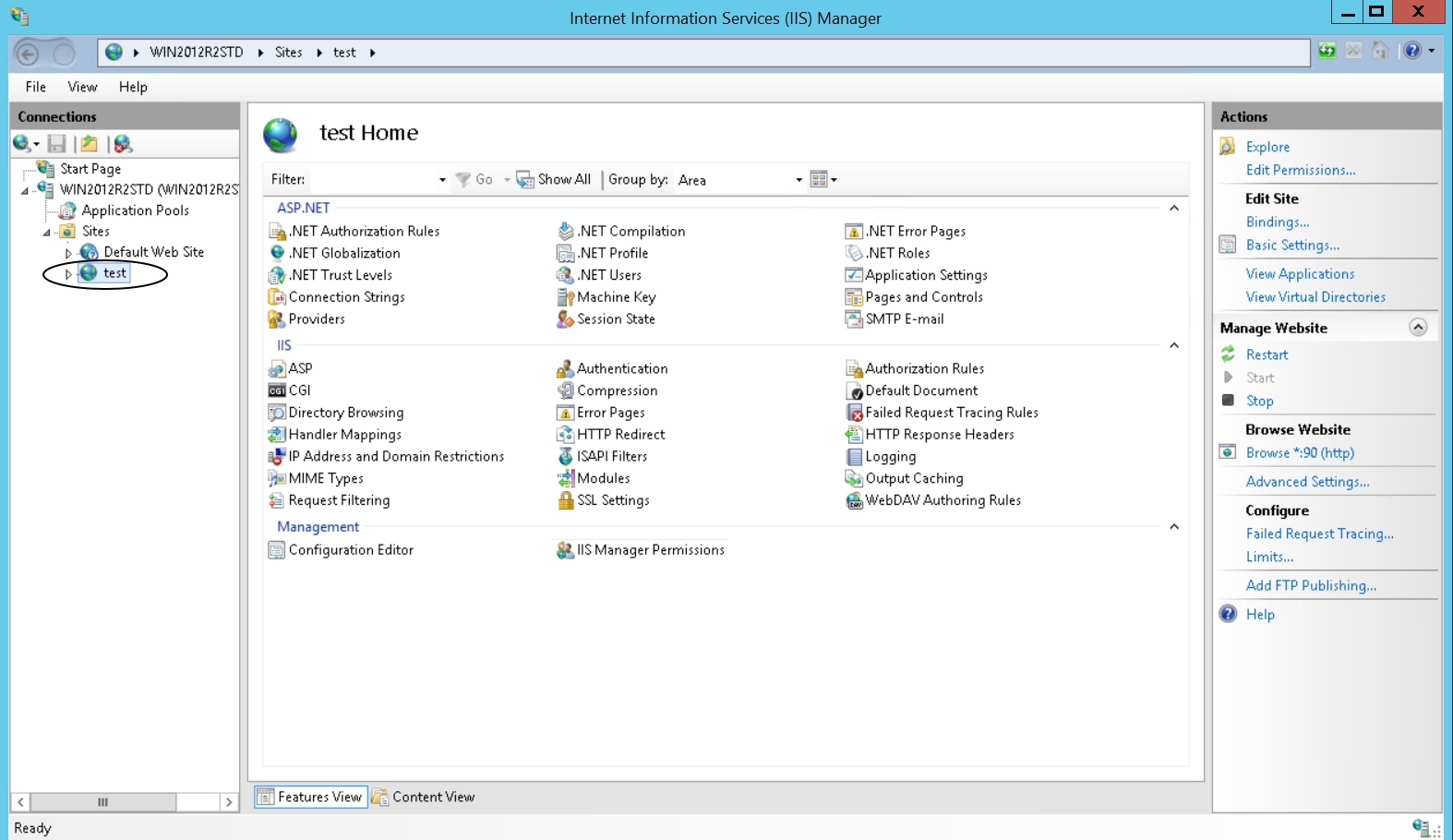Screen dimensions: 1453x840
Task: Open the CGI feature
Action: [290, 390]
